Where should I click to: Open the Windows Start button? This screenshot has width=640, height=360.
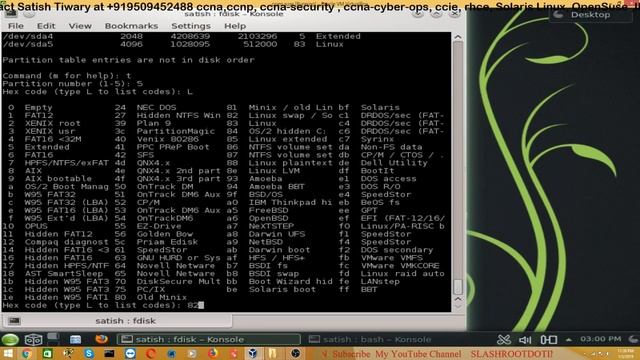tap(8, 353)
